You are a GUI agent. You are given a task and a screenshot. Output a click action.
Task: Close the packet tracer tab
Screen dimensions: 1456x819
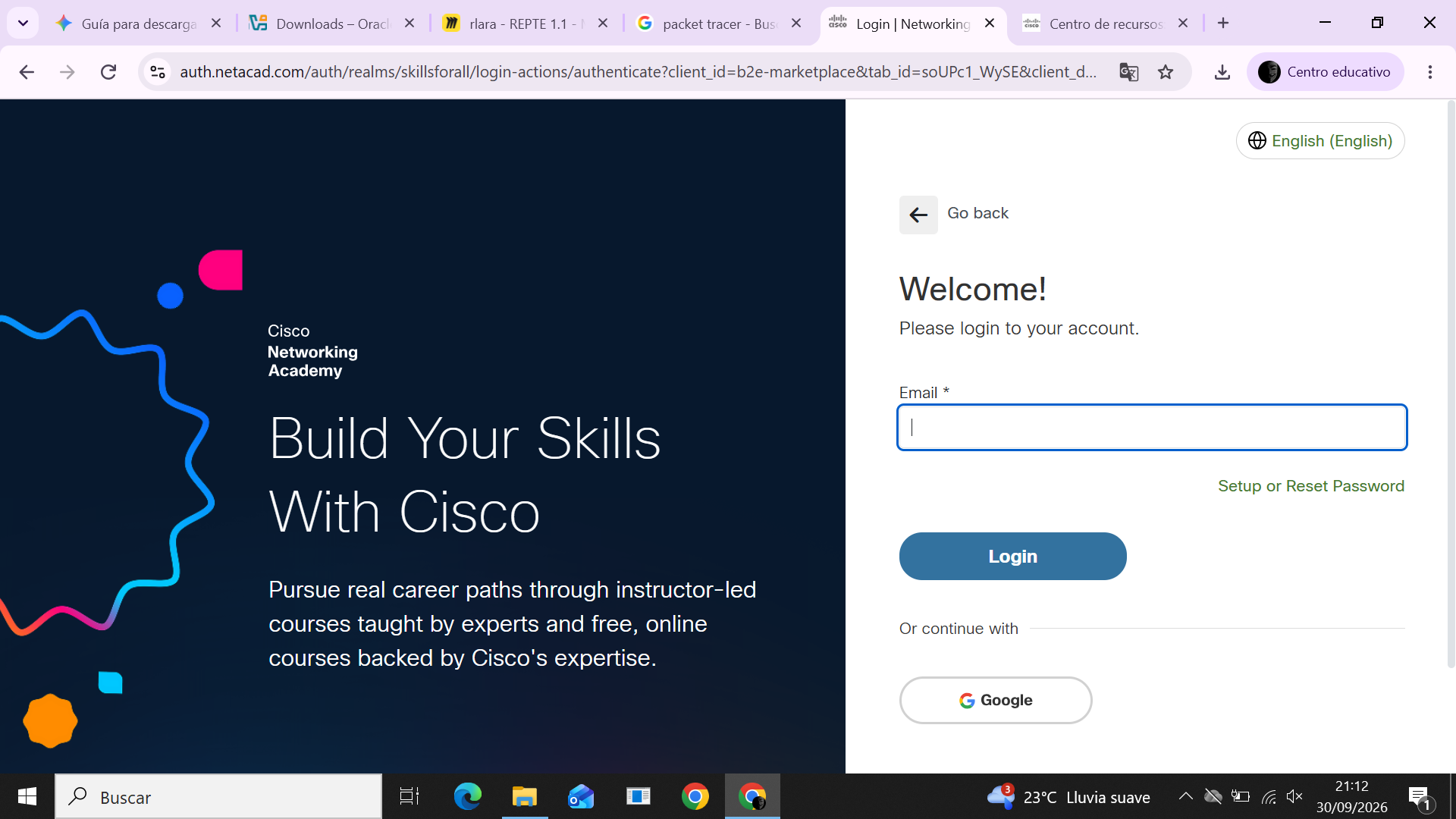(796, 24)
